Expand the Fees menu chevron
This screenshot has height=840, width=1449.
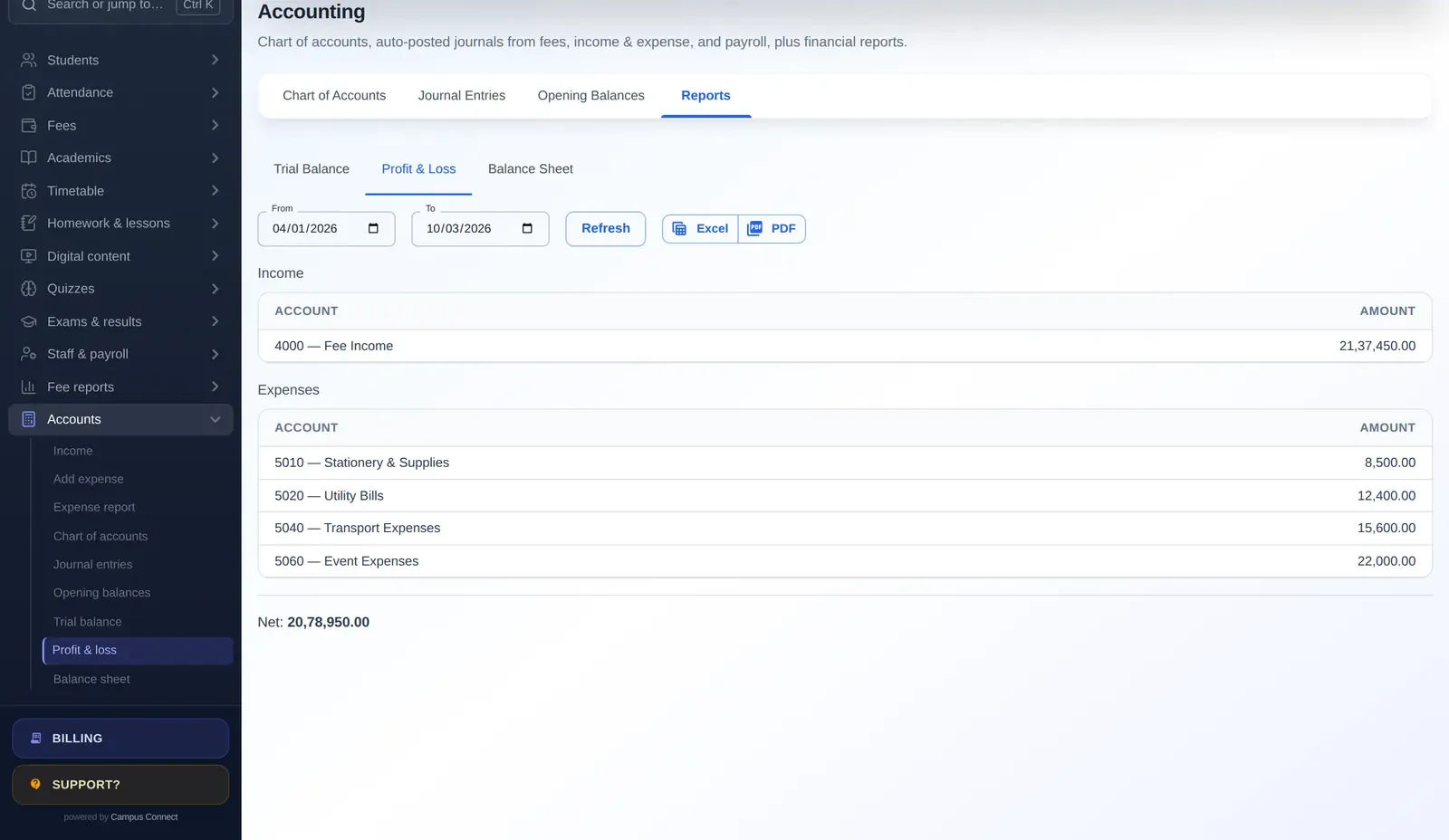tap(215, 125)
